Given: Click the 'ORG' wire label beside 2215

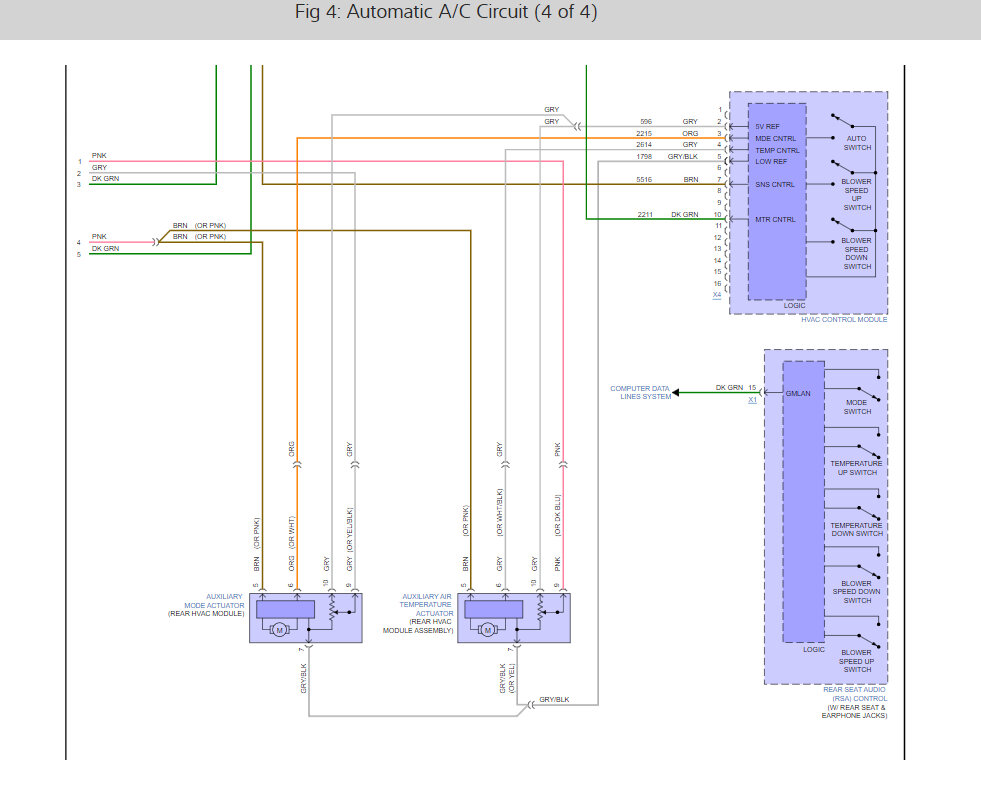Looking at the screenshot, I should (x=690, y=134).
